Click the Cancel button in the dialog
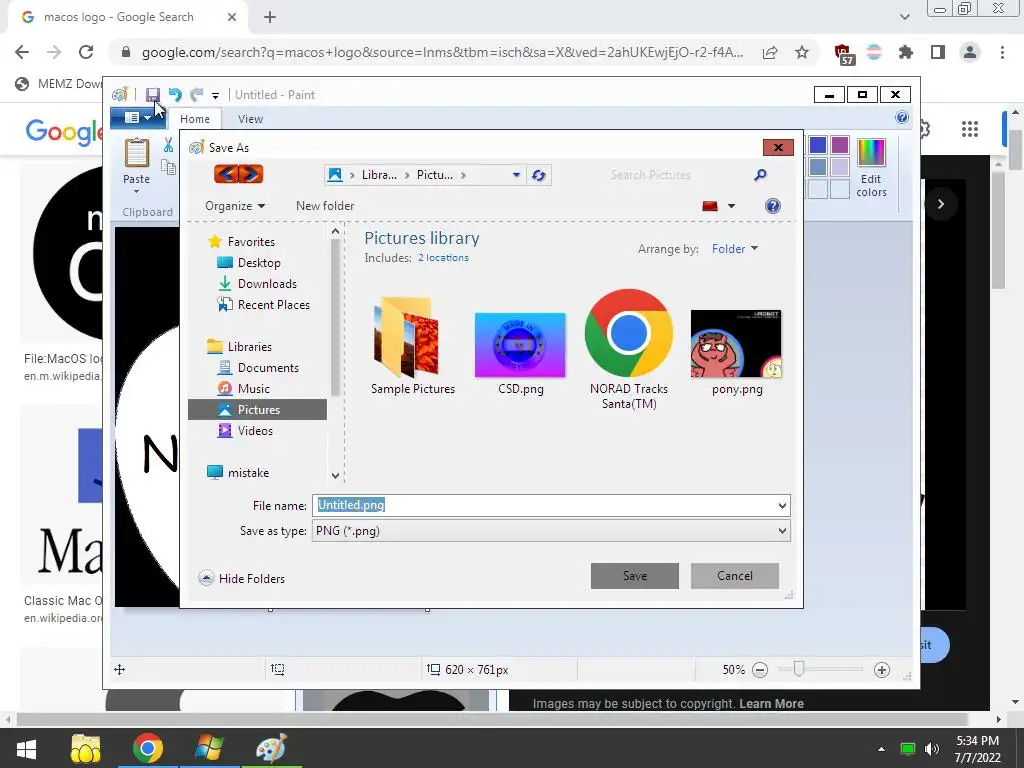This screenshot has height=768, width=1024. (735, 576)
